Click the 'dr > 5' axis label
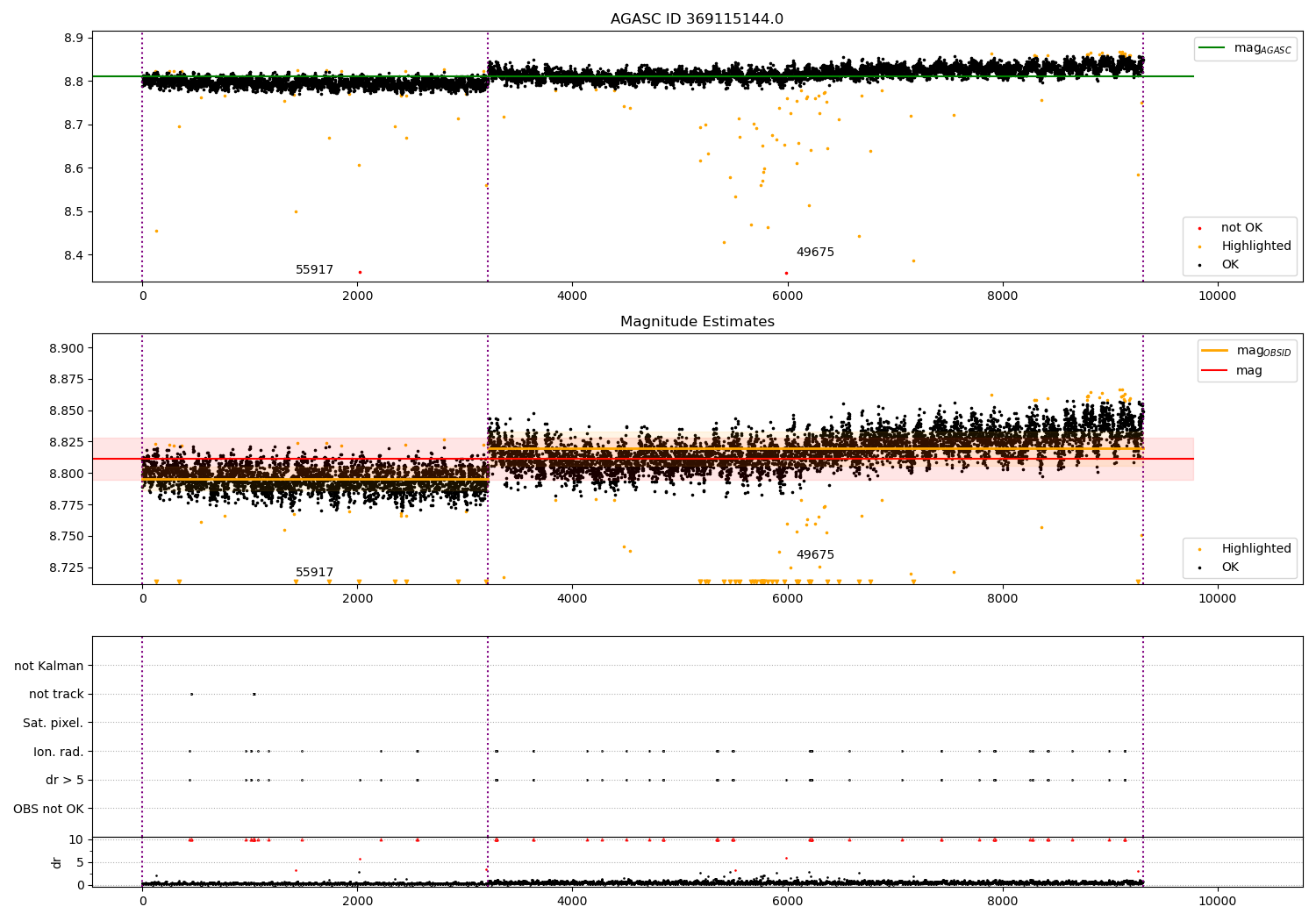The image size is (1316, 921). 65,780
